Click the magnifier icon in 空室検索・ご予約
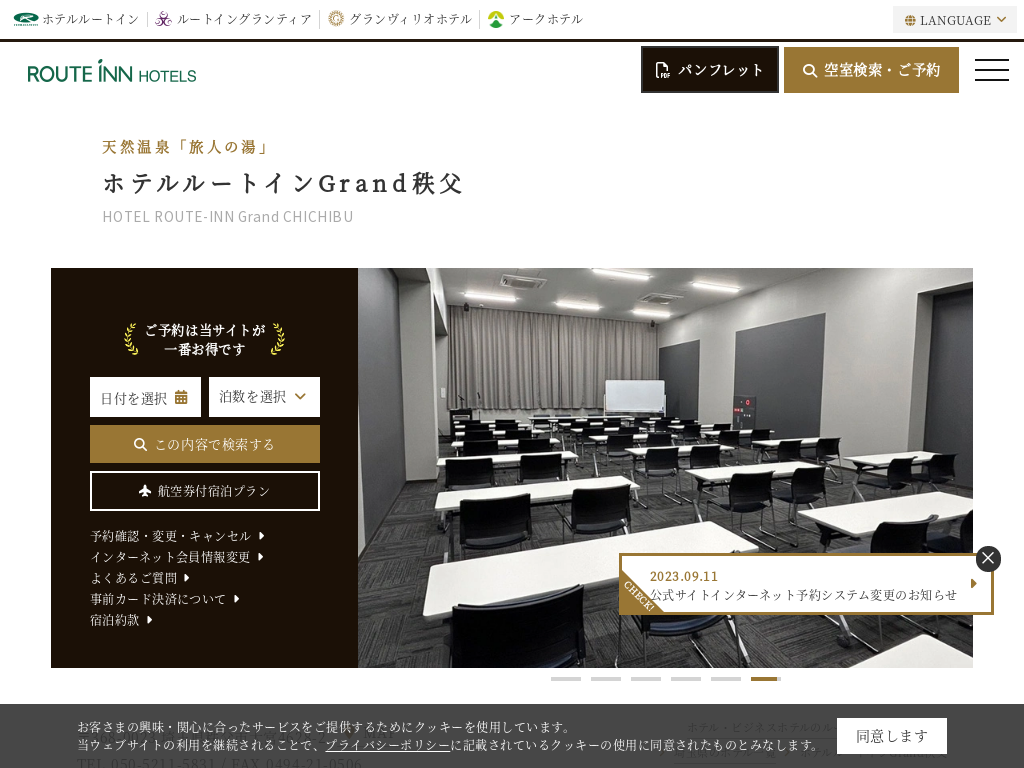Viewport: 1024px width, 768px height. tap(810, 71)
